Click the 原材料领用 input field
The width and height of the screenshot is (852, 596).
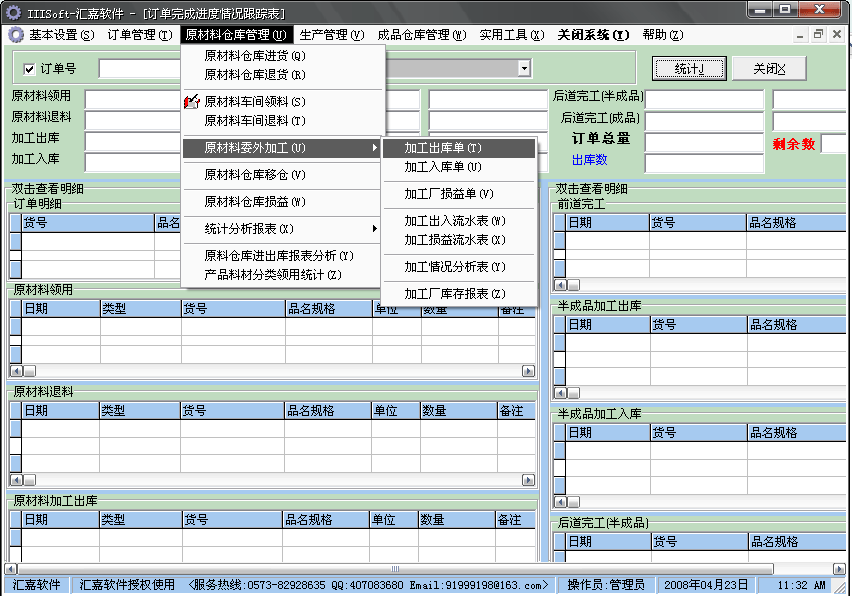tap(133, 99)
